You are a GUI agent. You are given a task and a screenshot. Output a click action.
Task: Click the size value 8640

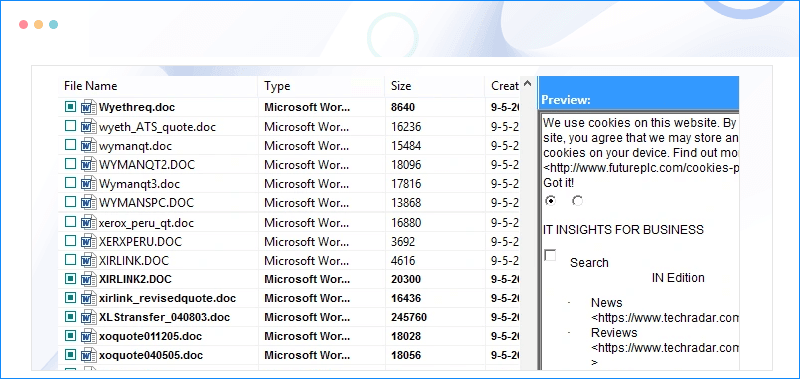coord(403,107)
